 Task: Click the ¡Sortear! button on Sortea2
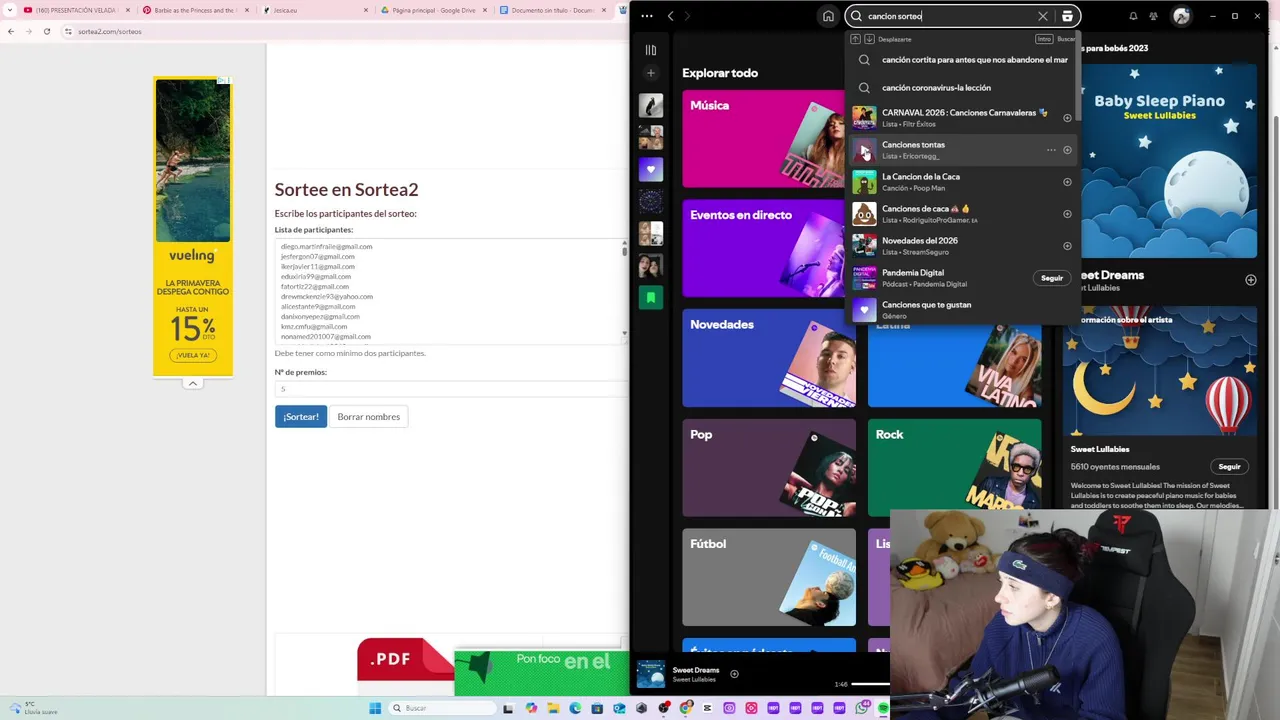(x=301, y=417)
